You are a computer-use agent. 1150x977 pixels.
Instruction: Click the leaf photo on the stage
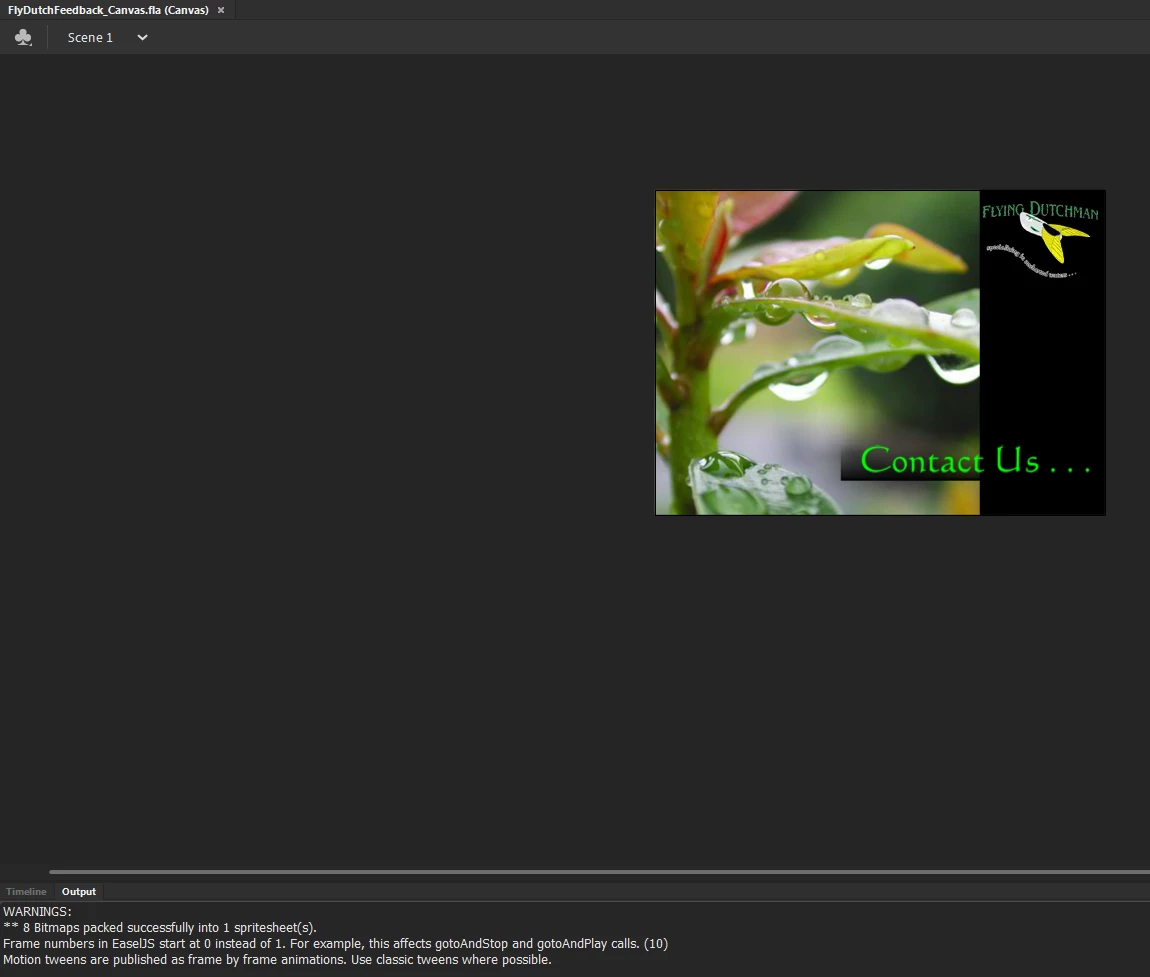pos(818,353)
